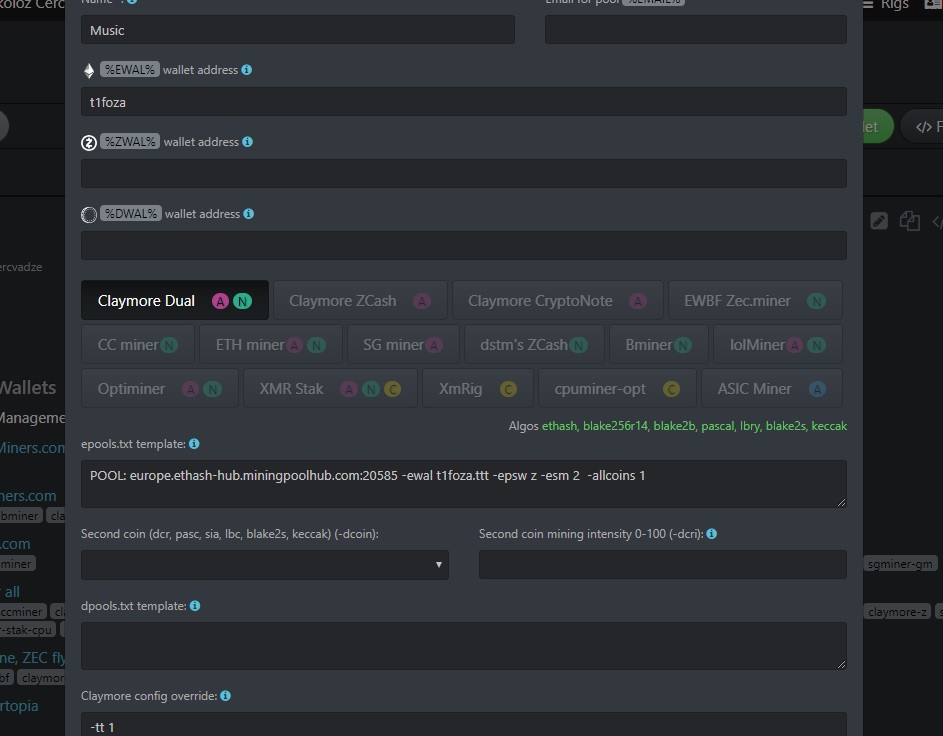Open the Second coin dropdown
Screen dimensions: 943x736
pyautogui.click(x=265, y=565)
